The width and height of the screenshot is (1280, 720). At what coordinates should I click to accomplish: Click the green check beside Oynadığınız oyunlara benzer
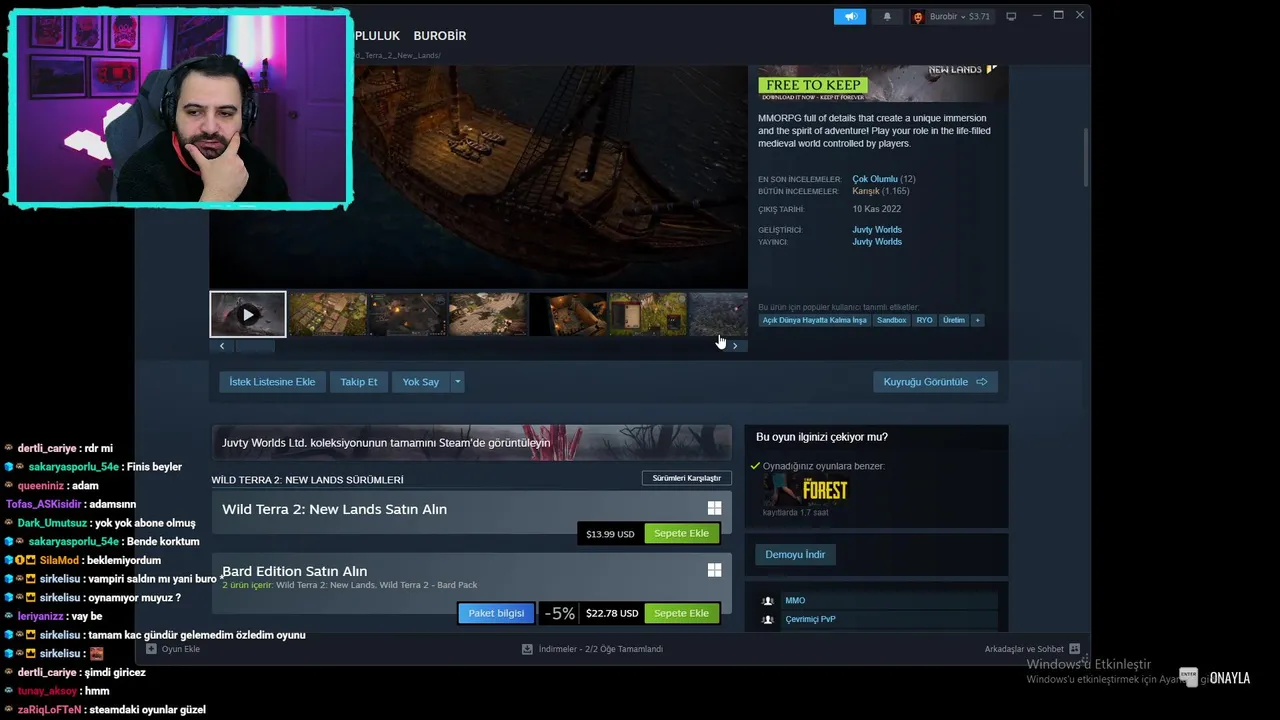pyautogui.click(x=756, y=466)
